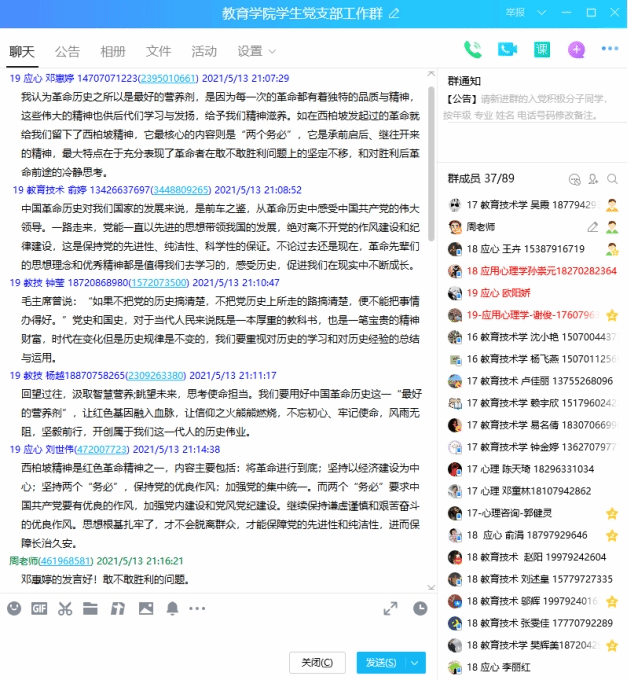Click the send picture icon
Viewport: 628px width, 681px height.
(x=146, y=608)
